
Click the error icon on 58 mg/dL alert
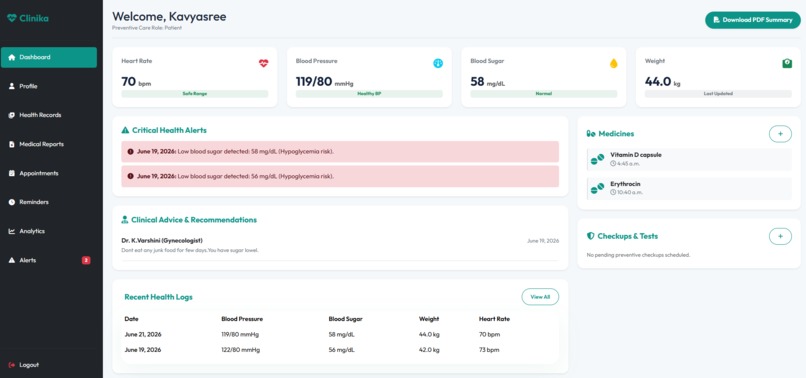131,152
